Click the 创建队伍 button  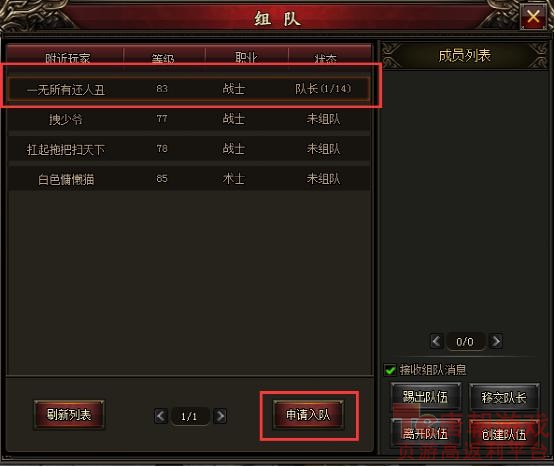click(504, 434)
